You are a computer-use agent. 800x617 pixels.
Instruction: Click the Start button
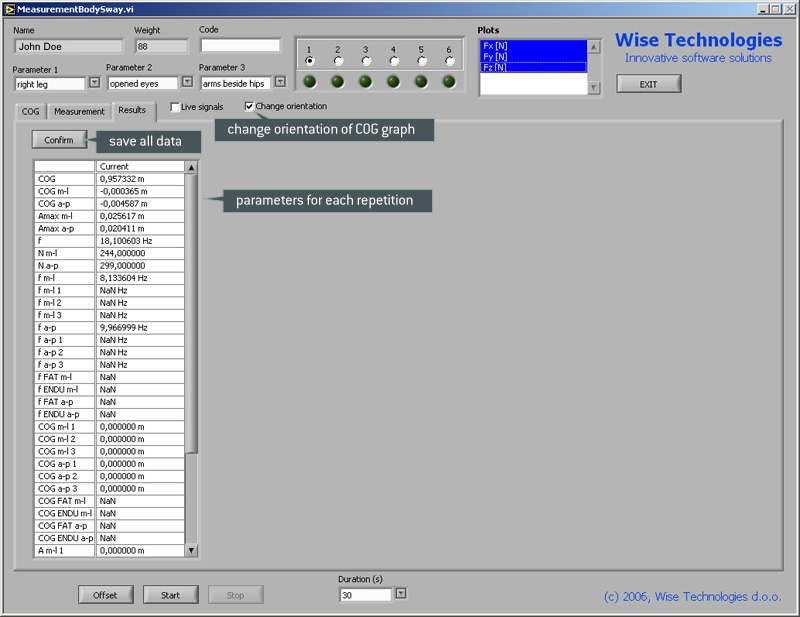[170, 595]
